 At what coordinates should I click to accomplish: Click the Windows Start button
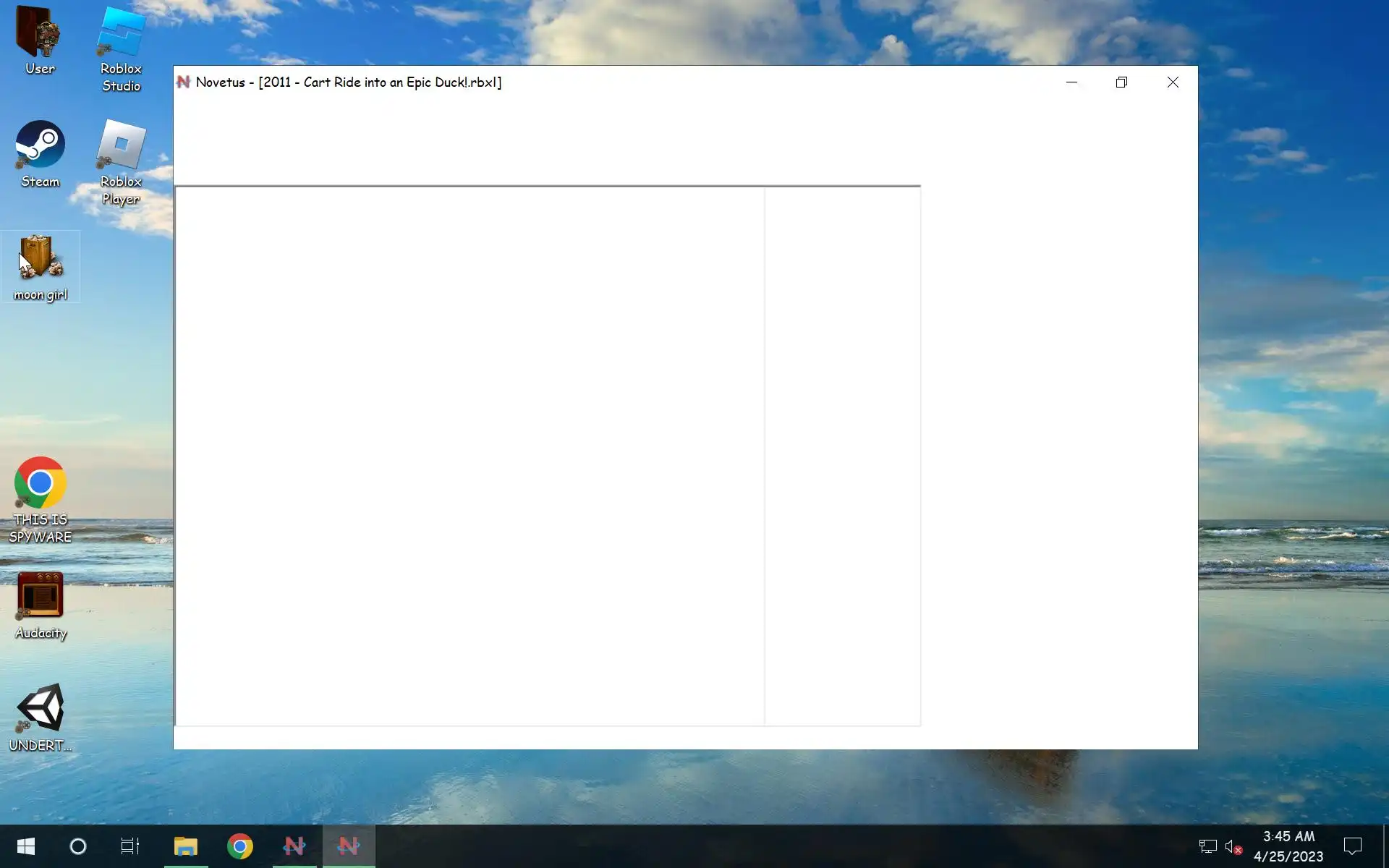(x=26, y=846)
